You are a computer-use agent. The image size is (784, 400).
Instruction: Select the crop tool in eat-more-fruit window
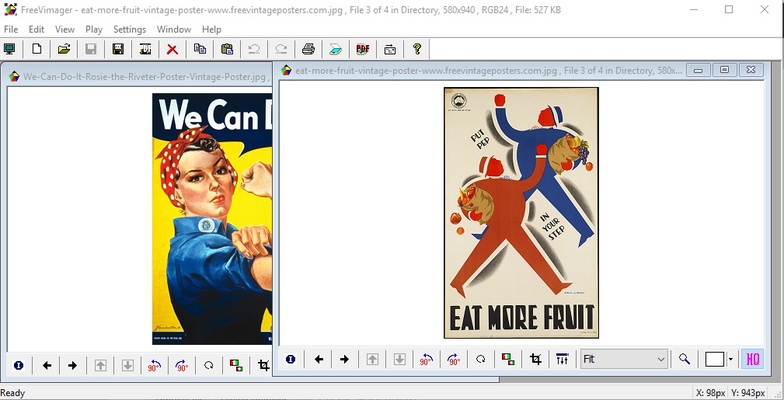coord(535,359)
